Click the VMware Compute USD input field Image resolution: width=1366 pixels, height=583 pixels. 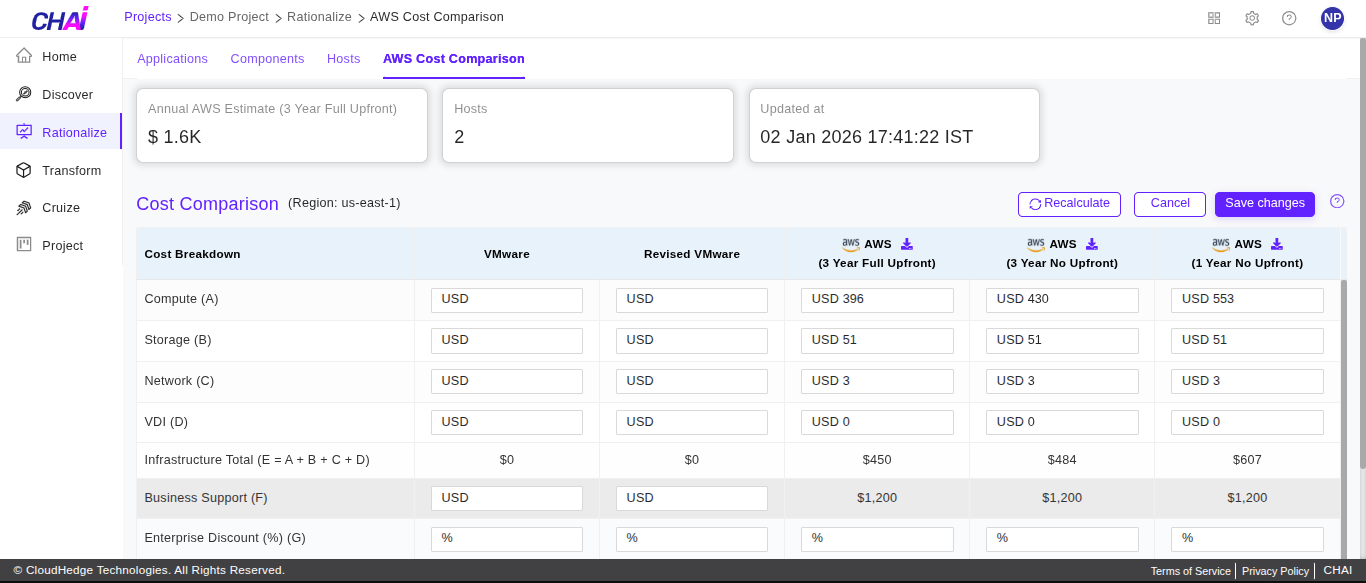[x=506, y=299]
